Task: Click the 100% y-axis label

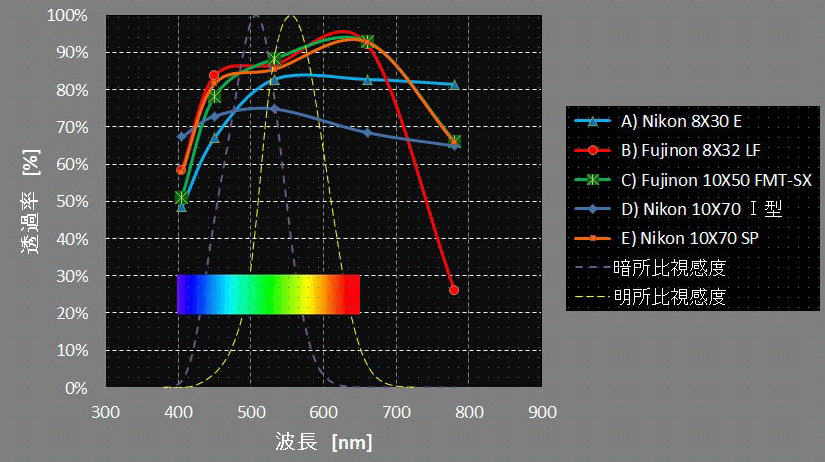Action: tap(67, 16)
